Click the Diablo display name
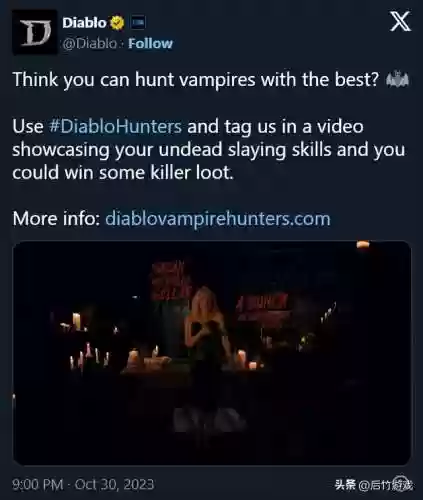 point(84,23)
